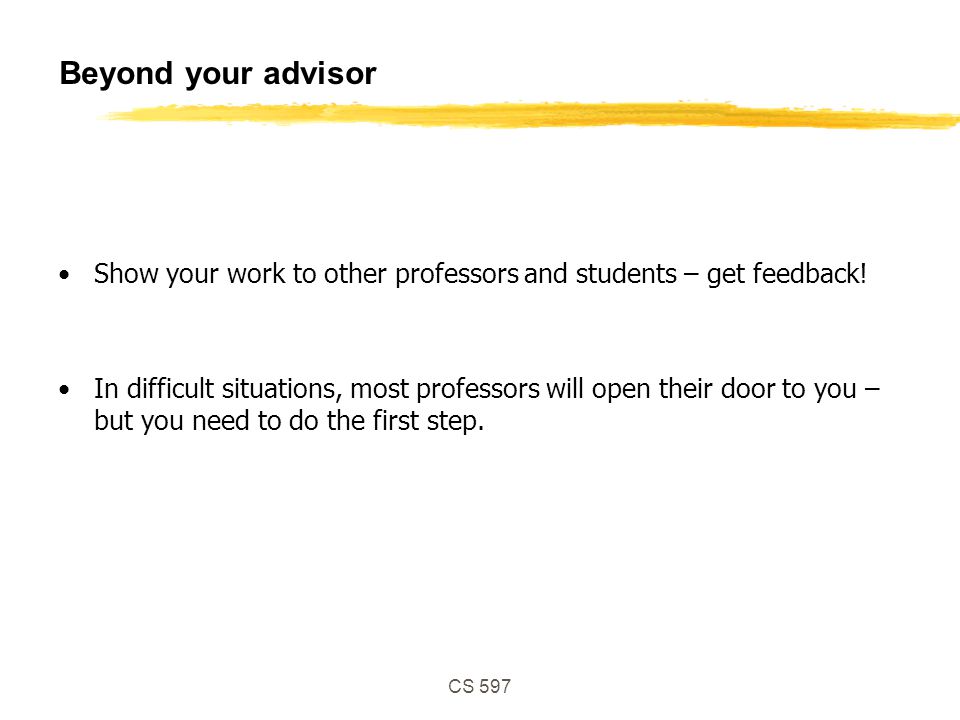960x720 pixels.
Task: Select the word "Beyond" in the title
Action: (116, 73)
